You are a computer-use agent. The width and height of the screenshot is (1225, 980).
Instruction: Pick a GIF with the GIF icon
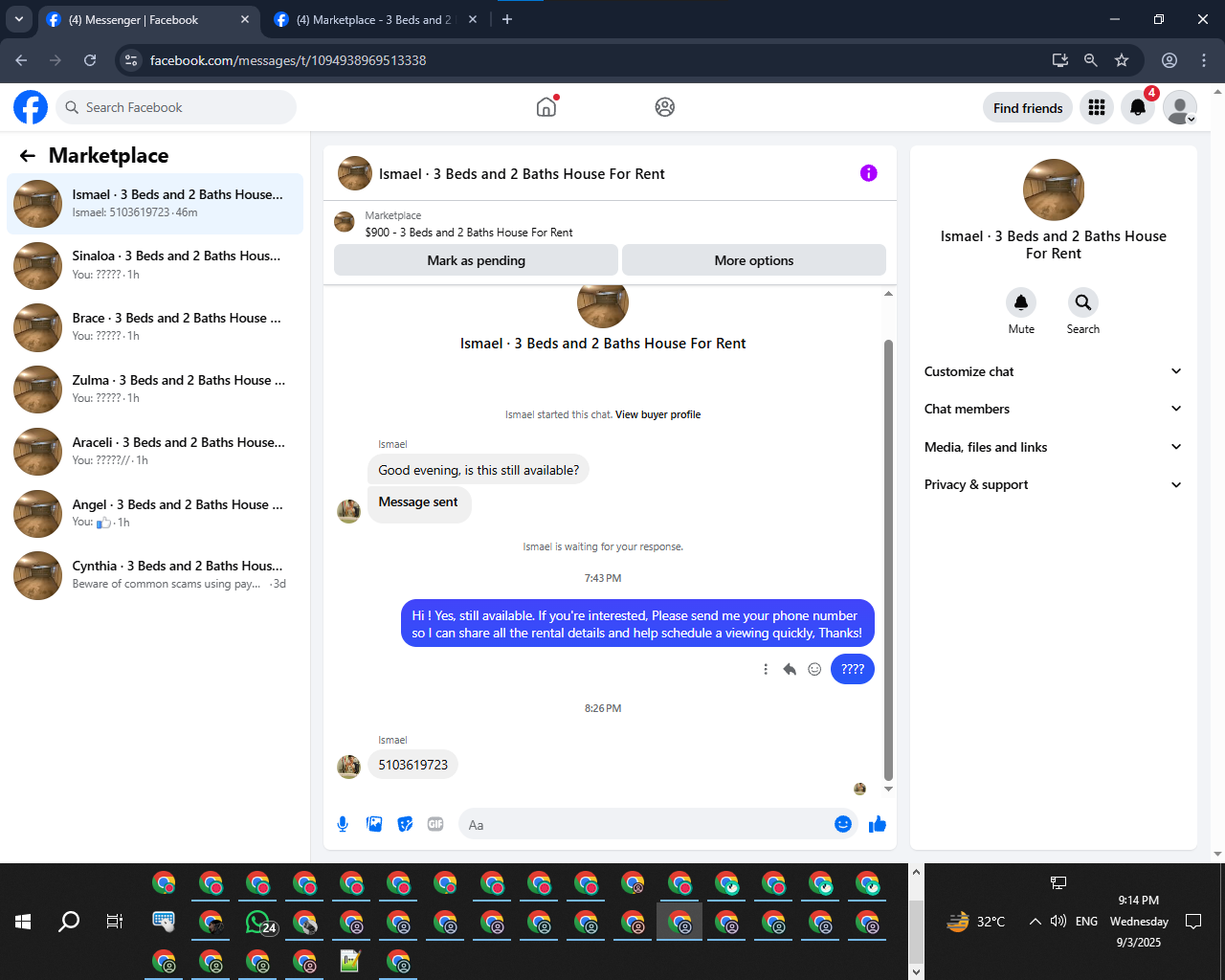[x=435, y=824]
